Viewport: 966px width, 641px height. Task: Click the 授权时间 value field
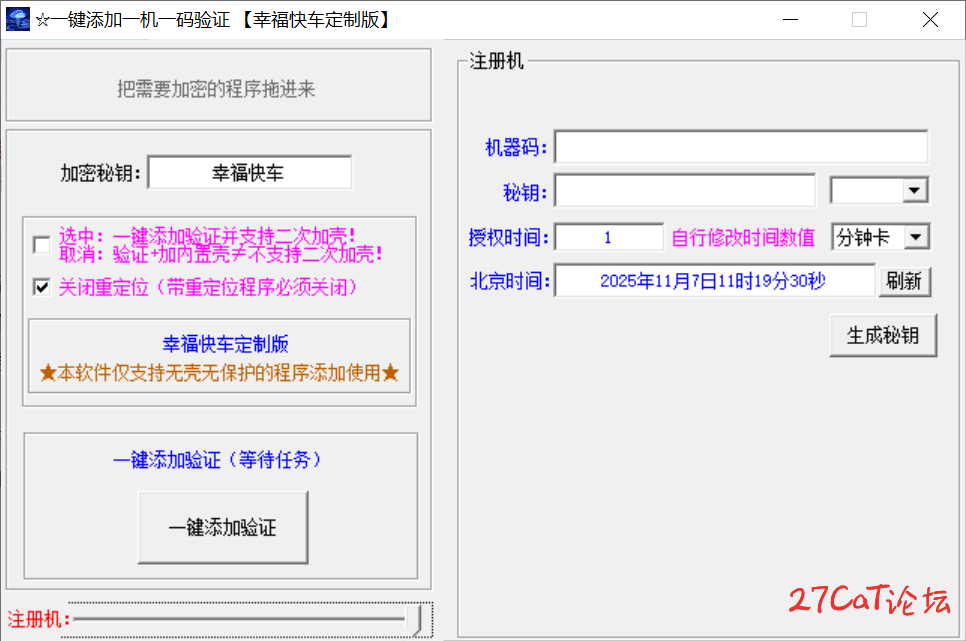pos(608,238)
